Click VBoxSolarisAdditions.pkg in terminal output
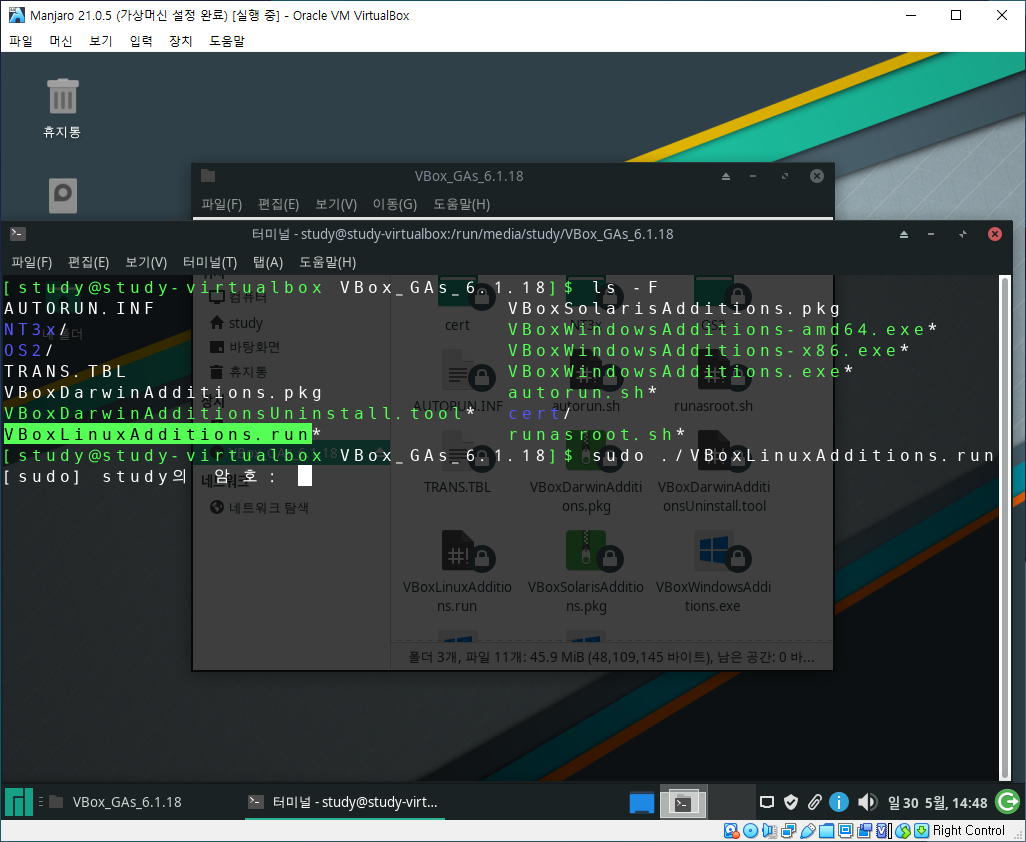This screenshot has width=1026, height=842. click(x=674, y=308)
